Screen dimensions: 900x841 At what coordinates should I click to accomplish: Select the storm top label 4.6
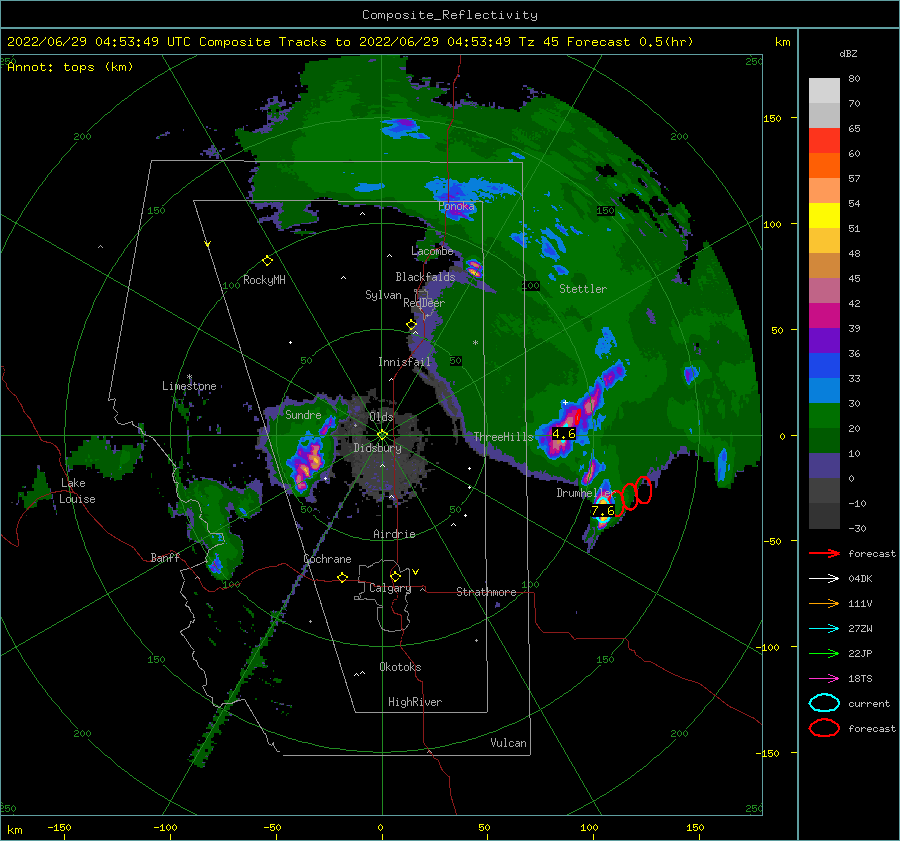(564, 434)
